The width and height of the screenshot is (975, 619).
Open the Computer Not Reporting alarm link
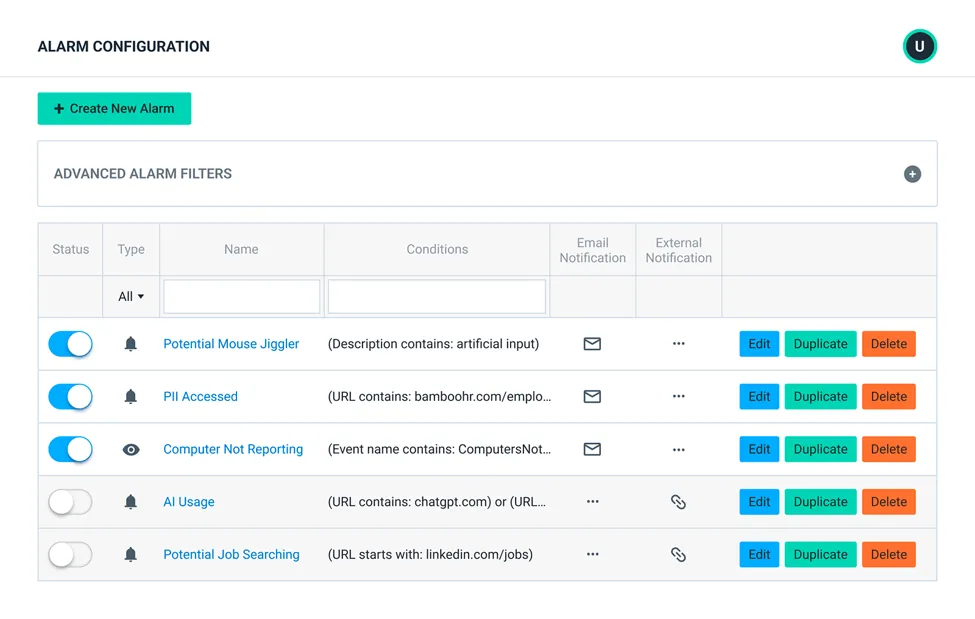233,449
